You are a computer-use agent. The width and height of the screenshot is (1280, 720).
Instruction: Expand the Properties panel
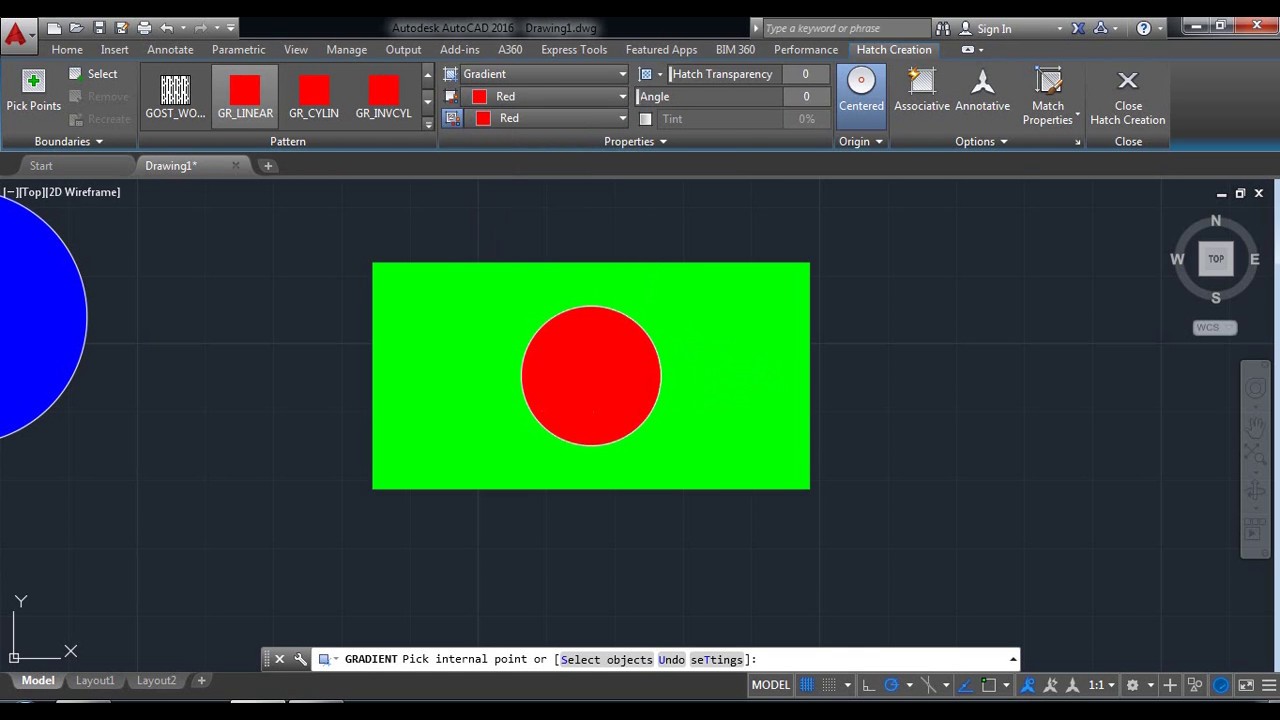[635, 142]
